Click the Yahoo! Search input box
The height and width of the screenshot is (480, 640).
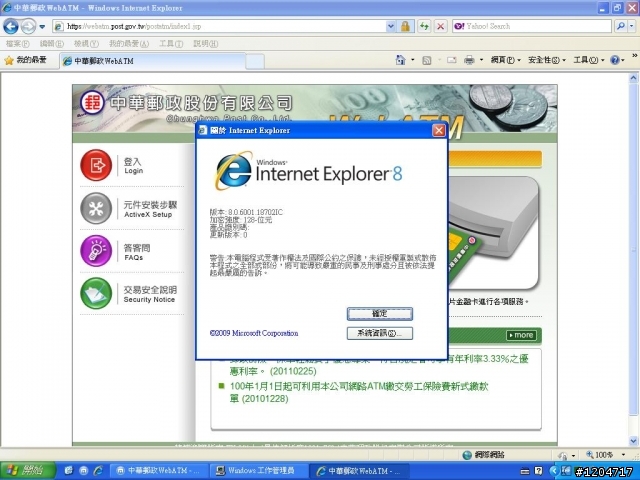[532, 27]
